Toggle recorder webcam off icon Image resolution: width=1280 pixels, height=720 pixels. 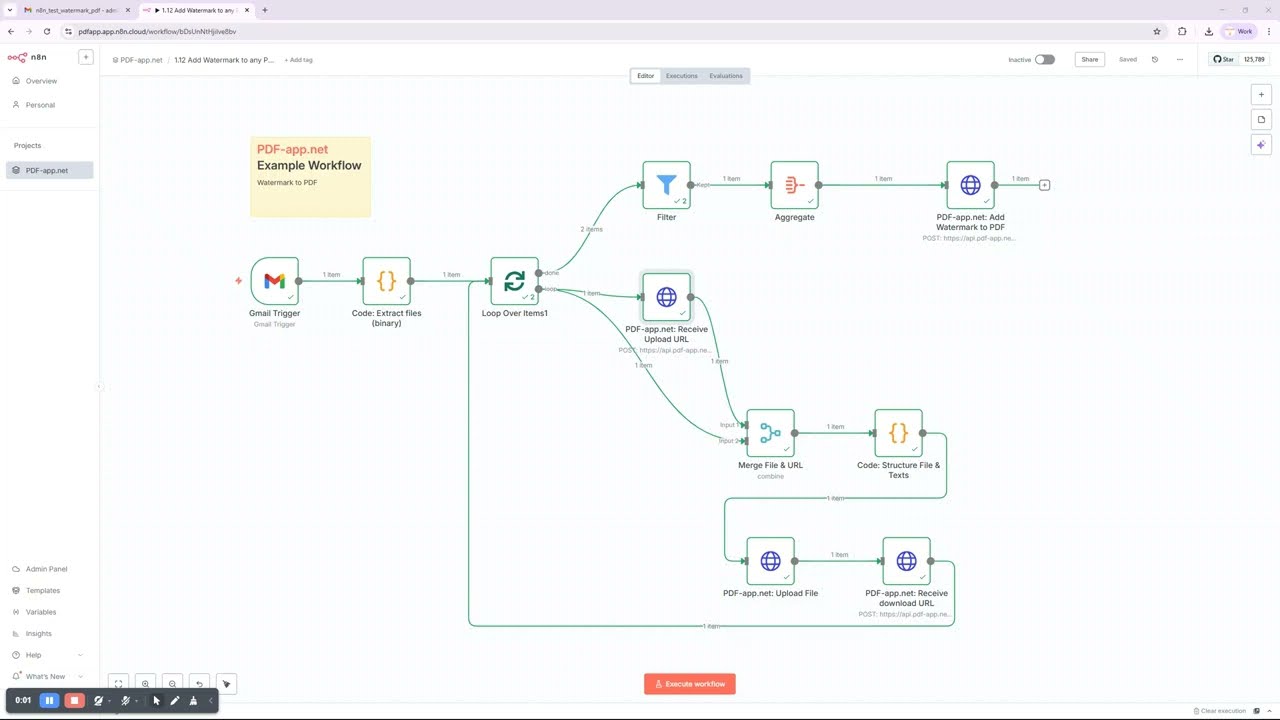(x=98, y=700)
